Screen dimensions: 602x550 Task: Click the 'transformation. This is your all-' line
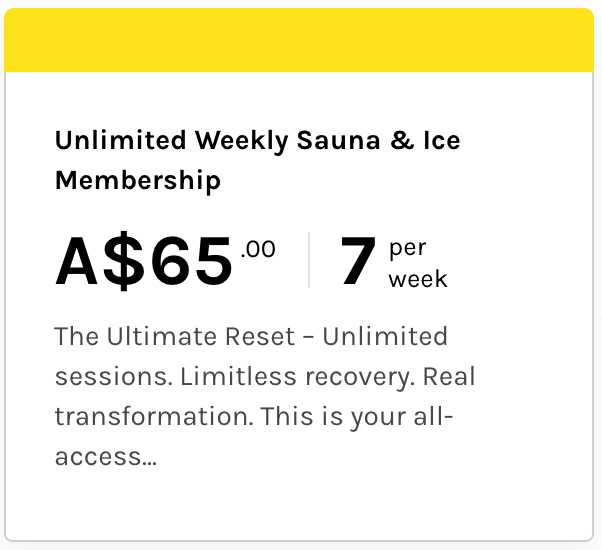point(254,417)
